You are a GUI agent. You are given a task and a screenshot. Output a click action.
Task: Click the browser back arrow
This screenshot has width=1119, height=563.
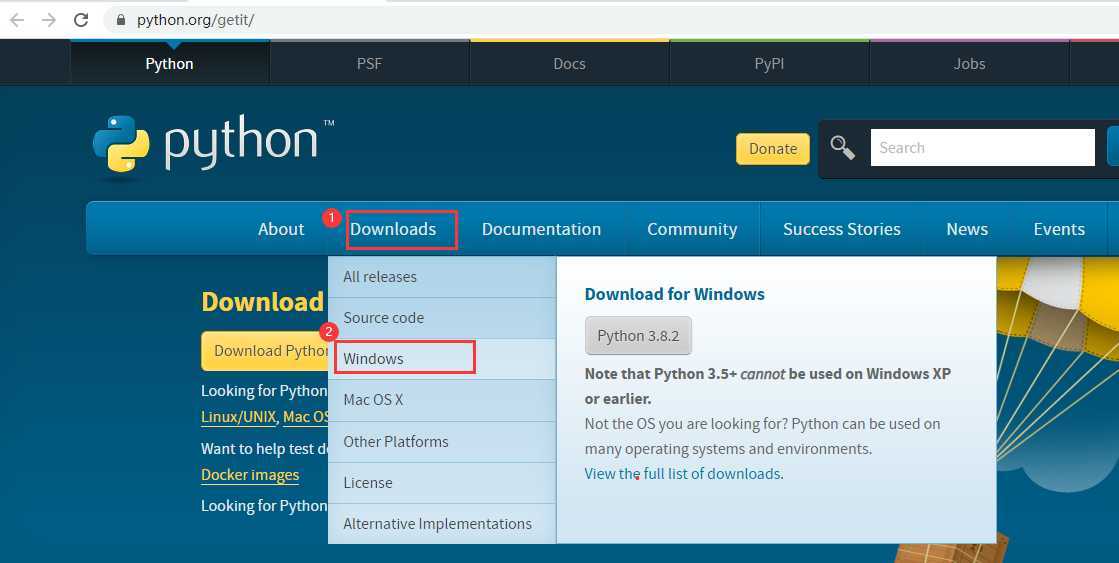pyautogui.click(x=17, y=20)
